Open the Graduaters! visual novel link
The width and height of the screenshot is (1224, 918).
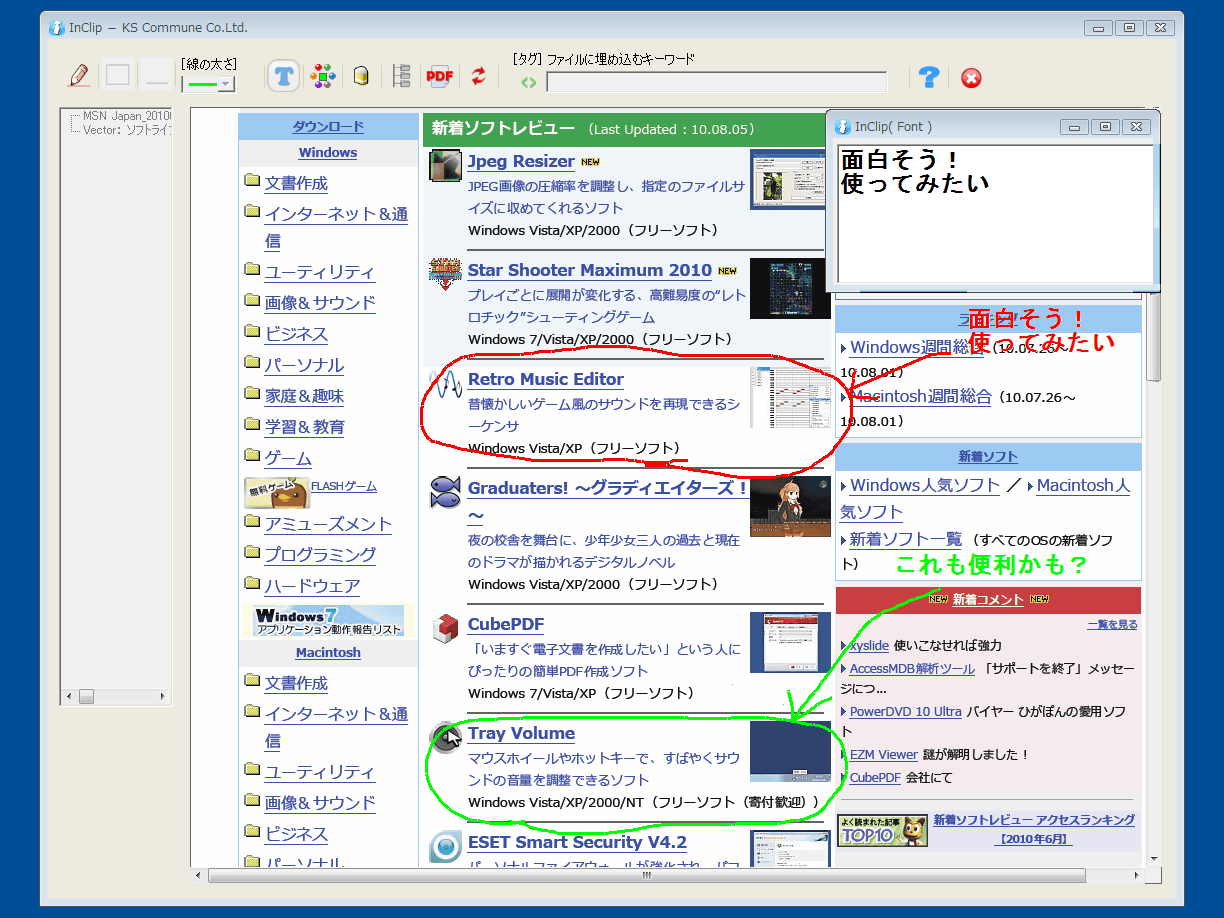coord(608,488)
